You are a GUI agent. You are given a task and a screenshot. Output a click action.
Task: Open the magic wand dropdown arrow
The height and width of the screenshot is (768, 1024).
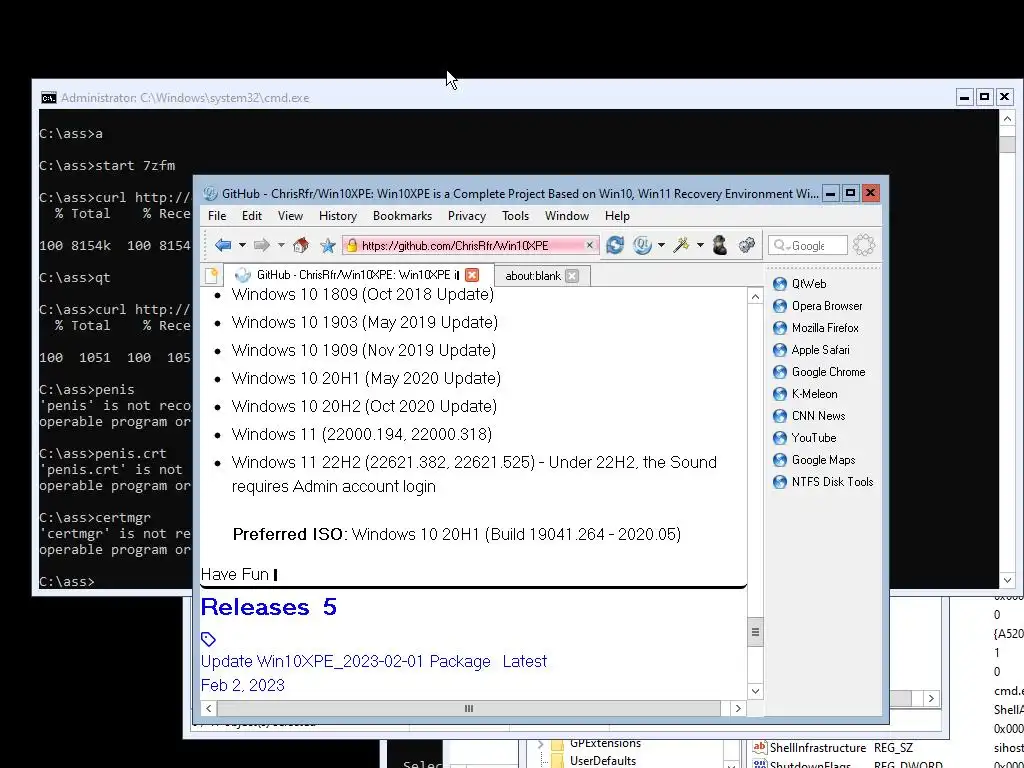[700, 246]
